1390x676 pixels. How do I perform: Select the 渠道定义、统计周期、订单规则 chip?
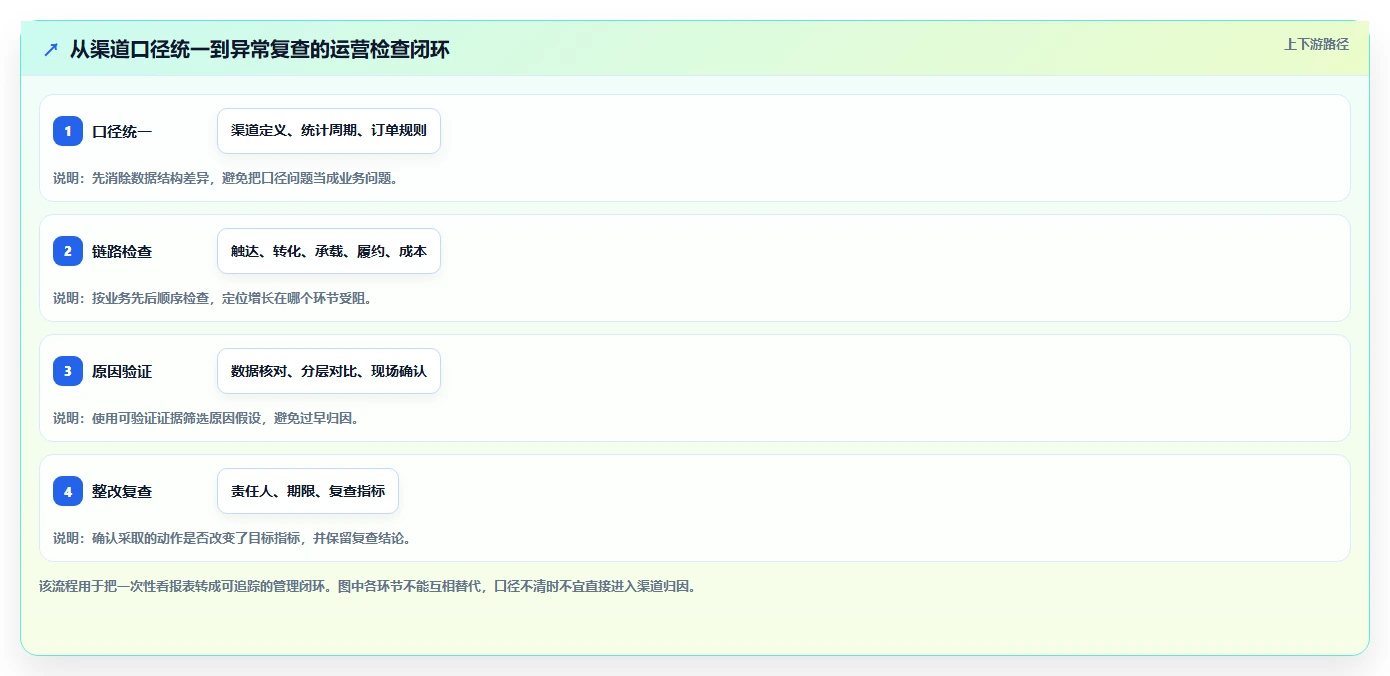coord(329,131)
